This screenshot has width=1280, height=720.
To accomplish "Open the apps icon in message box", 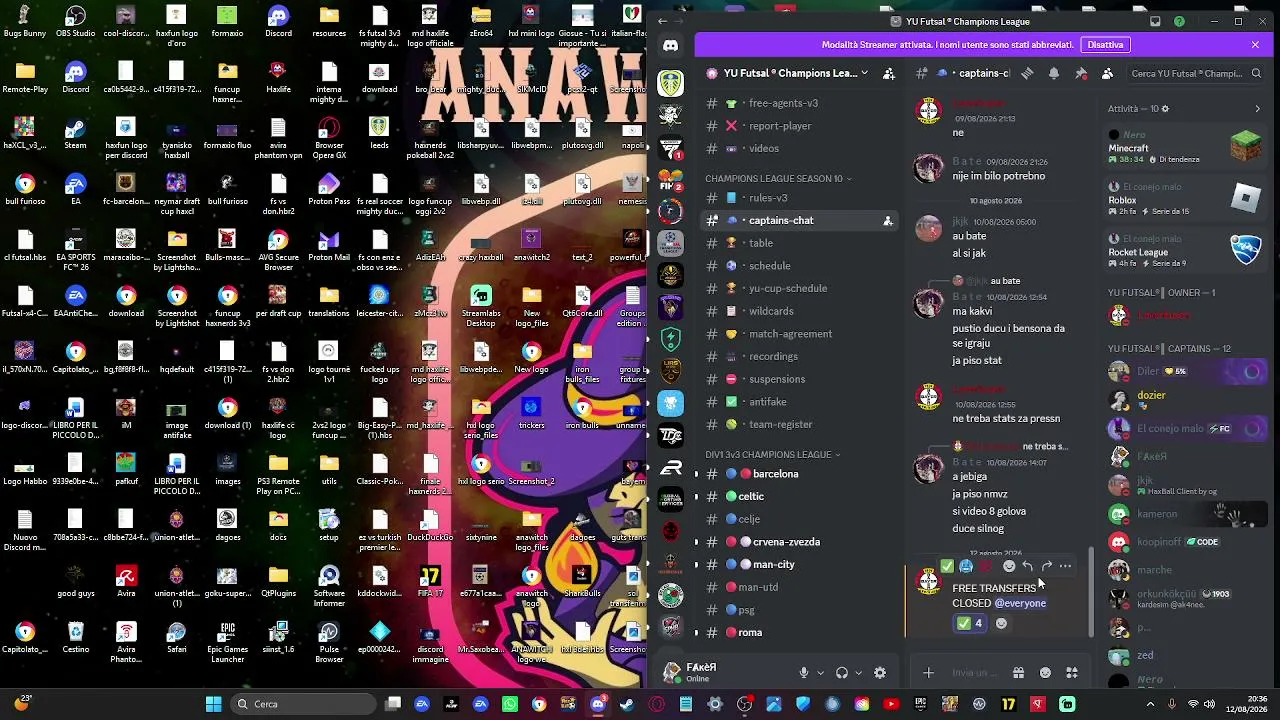I will [x=1072, y=673].
